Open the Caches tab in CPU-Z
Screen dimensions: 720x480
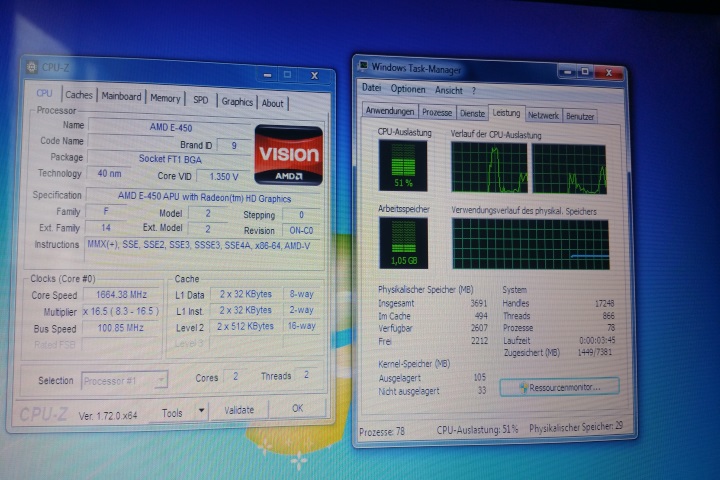[79, 95]
